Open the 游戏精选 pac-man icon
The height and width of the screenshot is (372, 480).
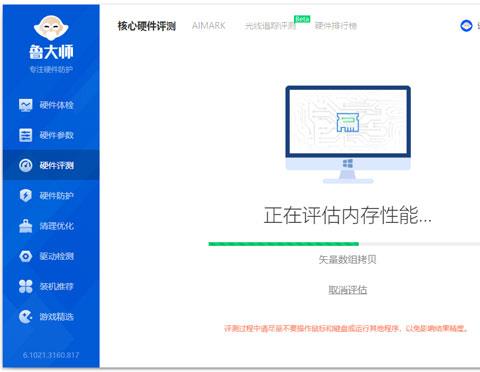tap(26, 317)
